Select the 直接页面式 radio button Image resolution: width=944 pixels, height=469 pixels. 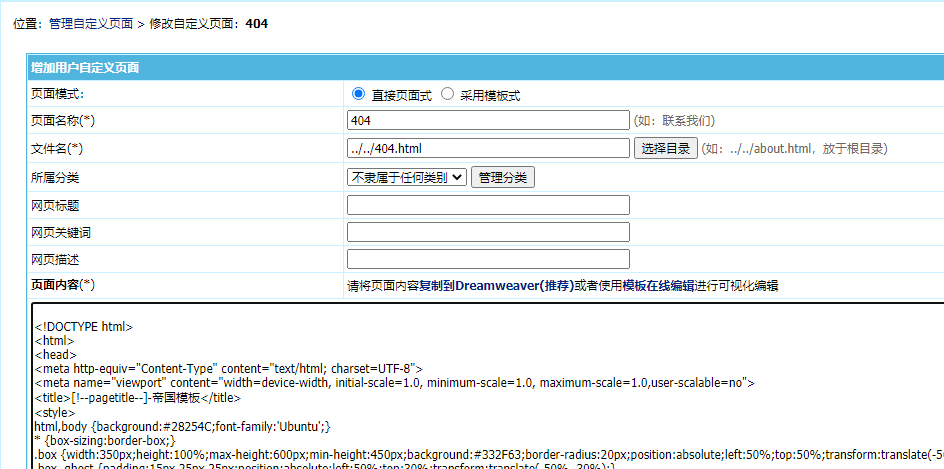358,94
